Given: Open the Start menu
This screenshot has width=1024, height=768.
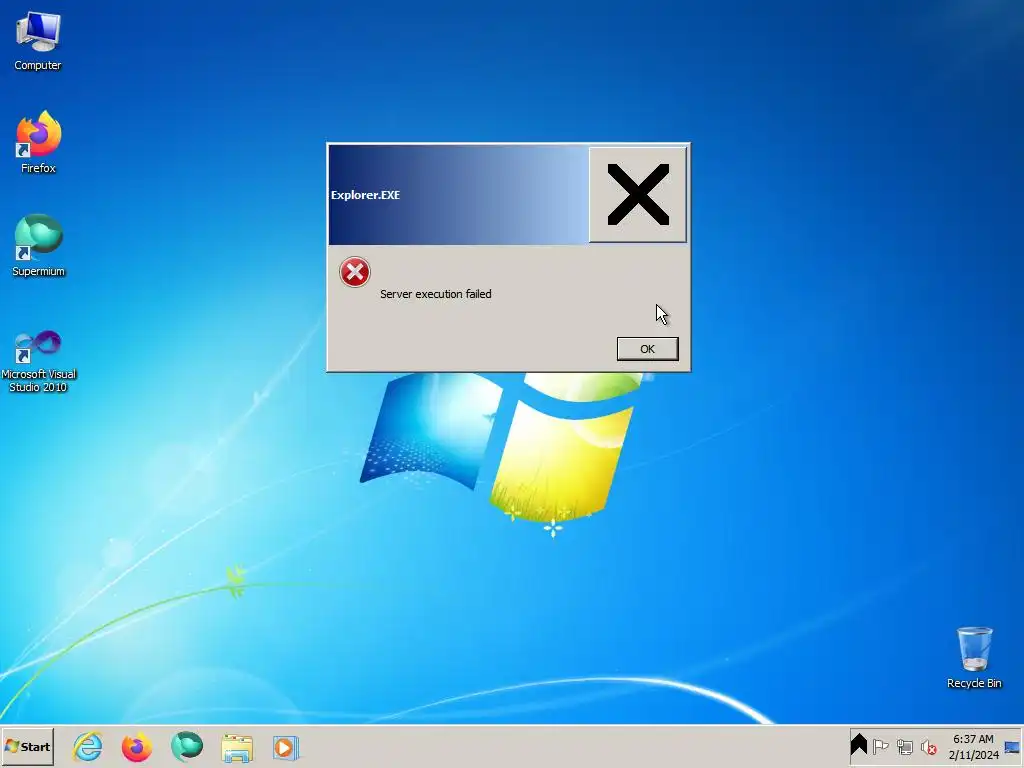Looking at the screenshot, I should point(27,746).
